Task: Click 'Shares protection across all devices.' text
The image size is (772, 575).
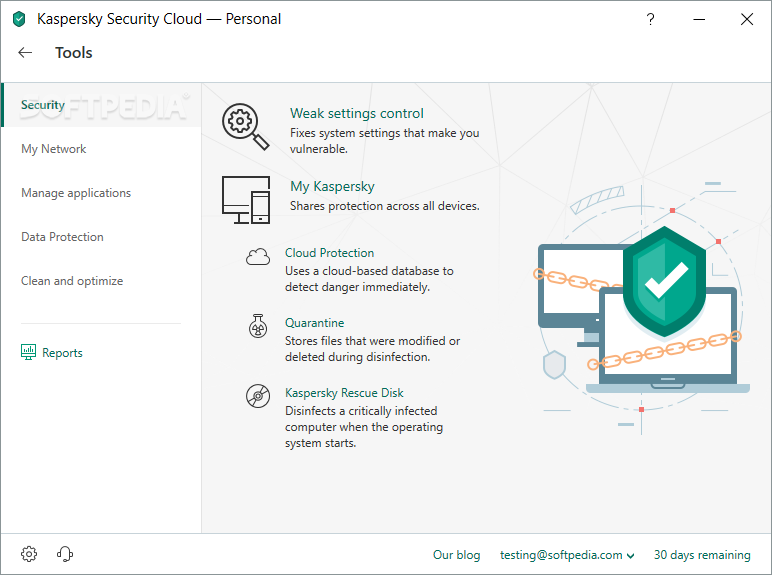Action: click(385, 206)
